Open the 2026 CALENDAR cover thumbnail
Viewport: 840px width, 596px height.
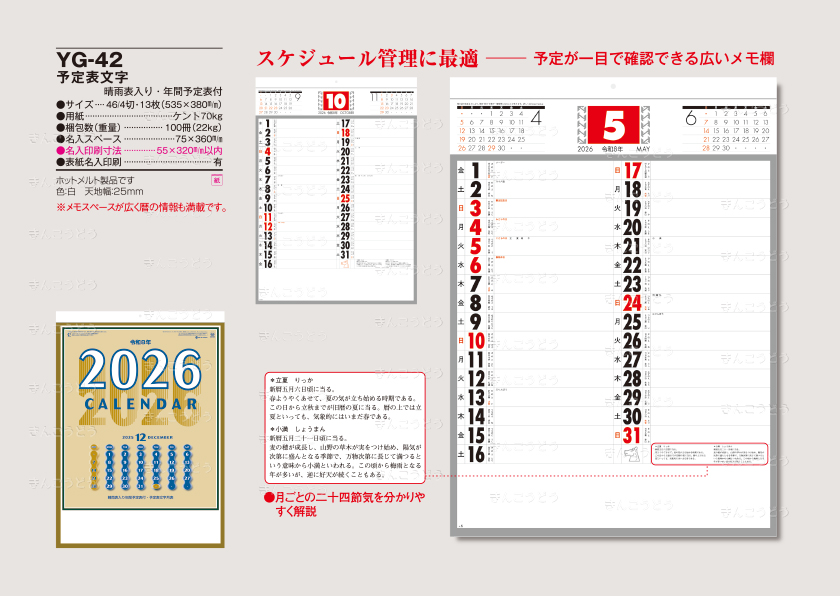tap(140, 429)
